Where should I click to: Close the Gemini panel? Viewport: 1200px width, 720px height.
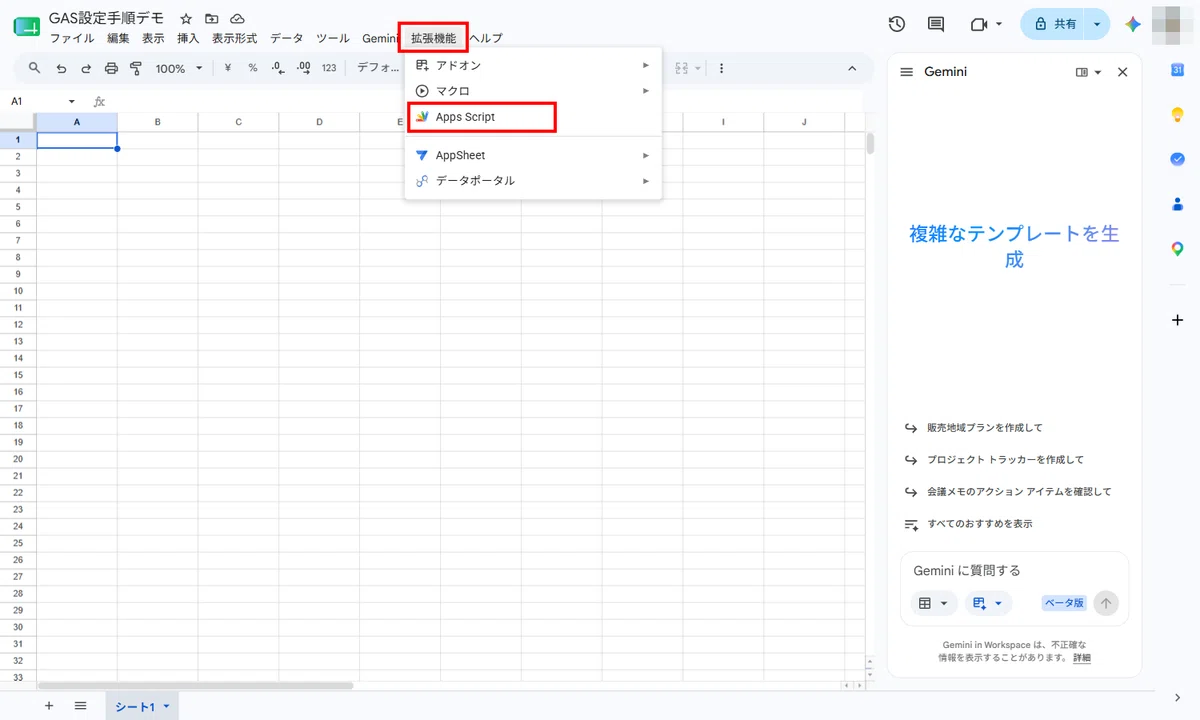(1122, 72)
